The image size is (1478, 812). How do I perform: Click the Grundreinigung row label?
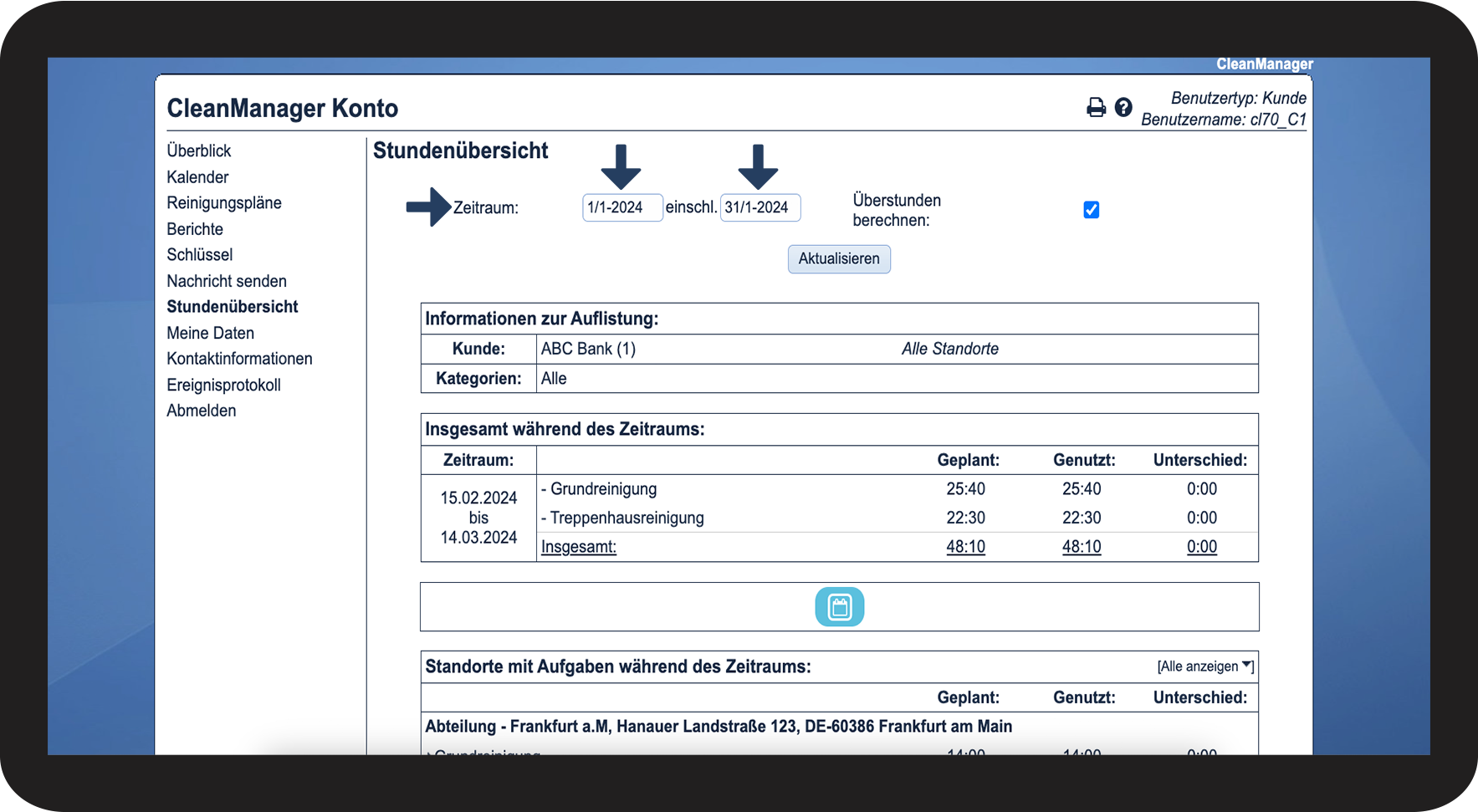coord(599,489)
